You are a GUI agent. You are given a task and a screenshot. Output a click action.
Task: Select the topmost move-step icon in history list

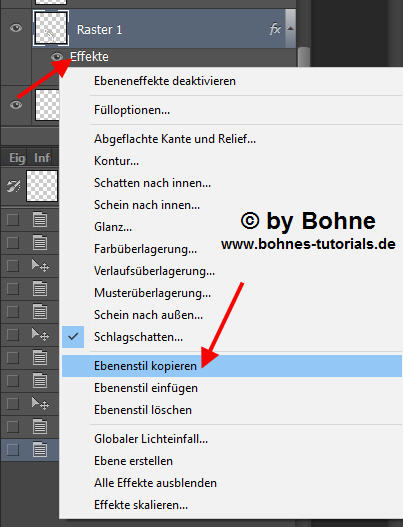click(40, 266)
